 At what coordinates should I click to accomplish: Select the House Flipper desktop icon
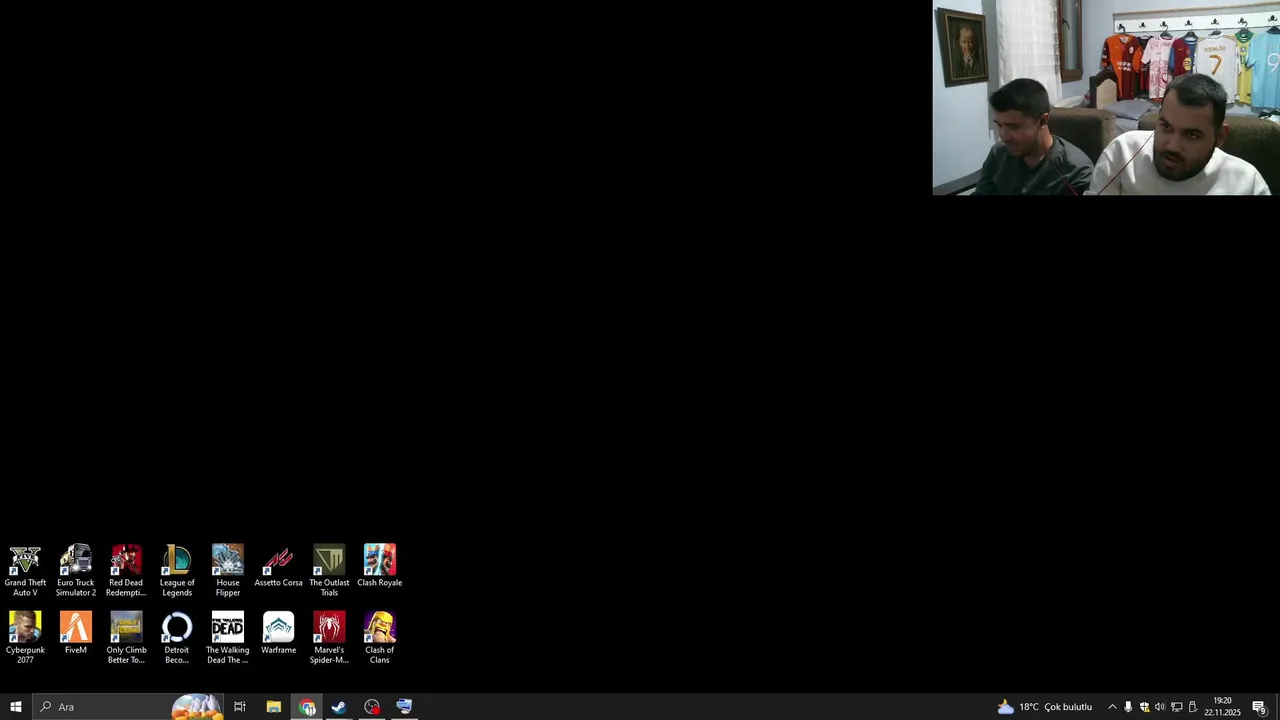tap(228, 571)
